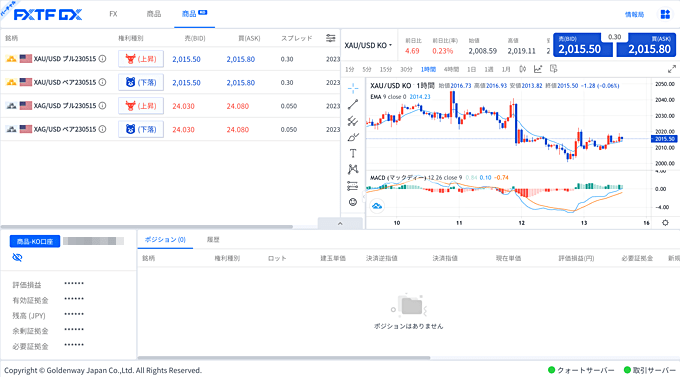680x377 pixels.
Task: Click the silver icon beside XAG/USD ベア230515
Action: tap(11, 129)
